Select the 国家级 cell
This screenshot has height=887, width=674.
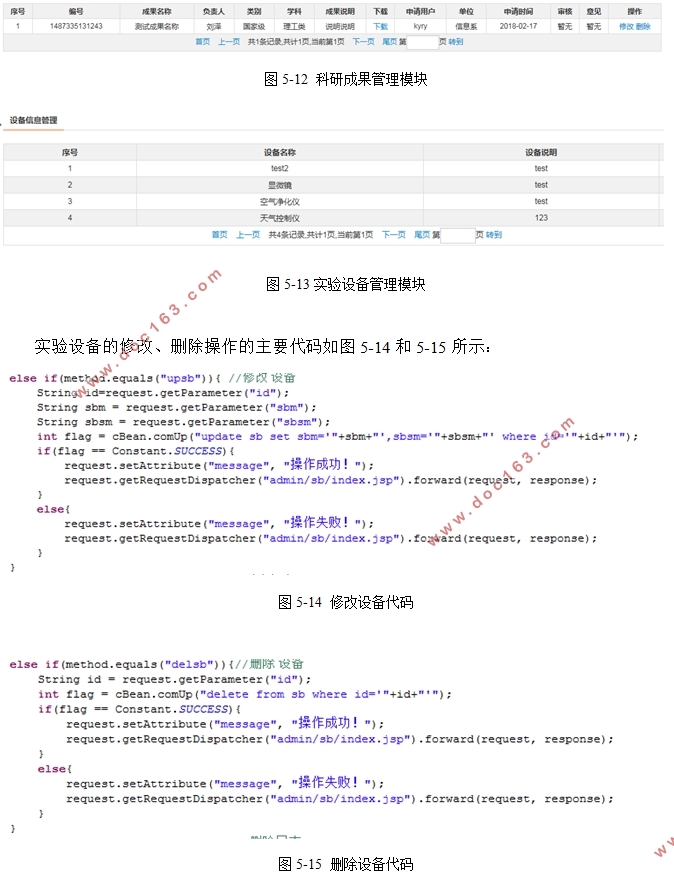click(x=254, y=26)
